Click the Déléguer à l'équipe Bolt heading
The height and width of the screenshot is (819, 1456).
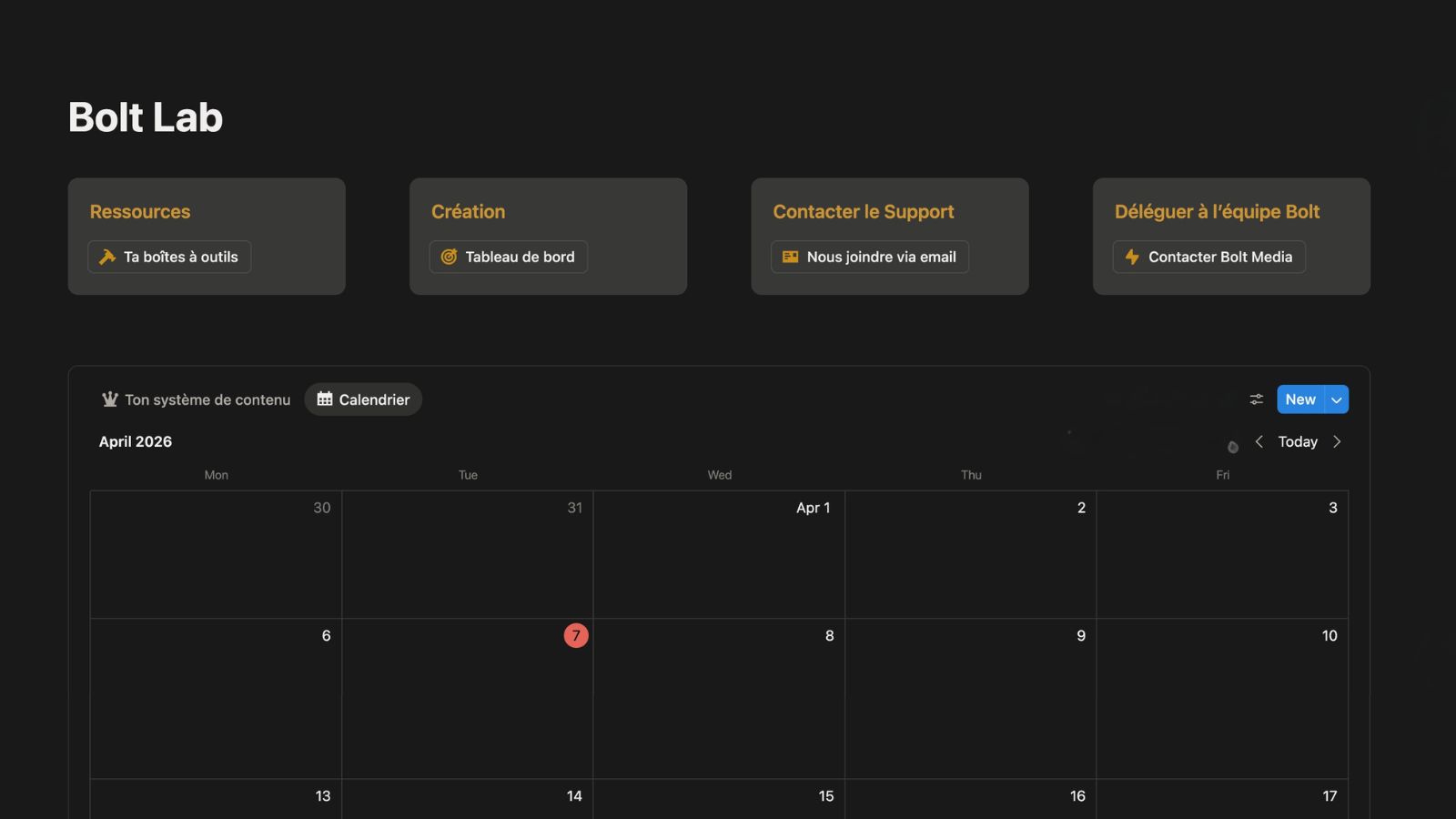1217,211
